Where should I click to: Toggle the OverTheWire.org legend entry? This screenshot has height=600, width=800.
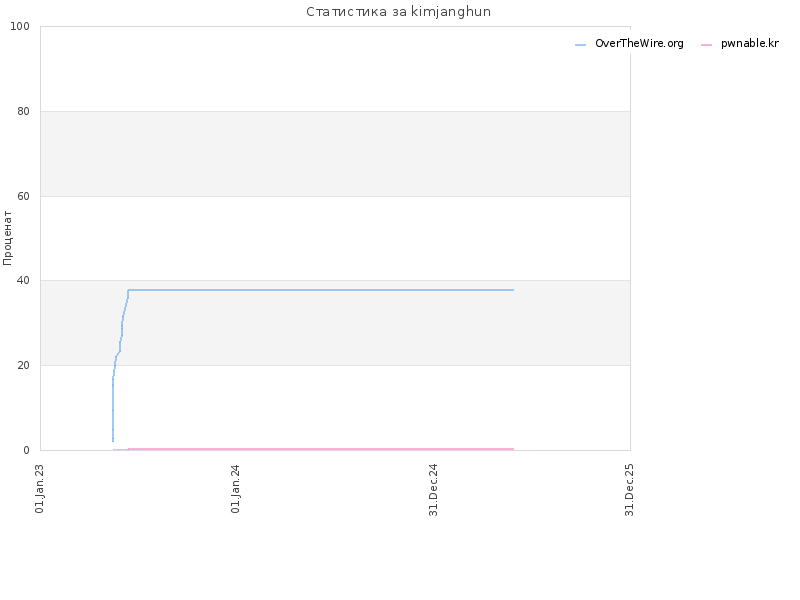point(629,44)
